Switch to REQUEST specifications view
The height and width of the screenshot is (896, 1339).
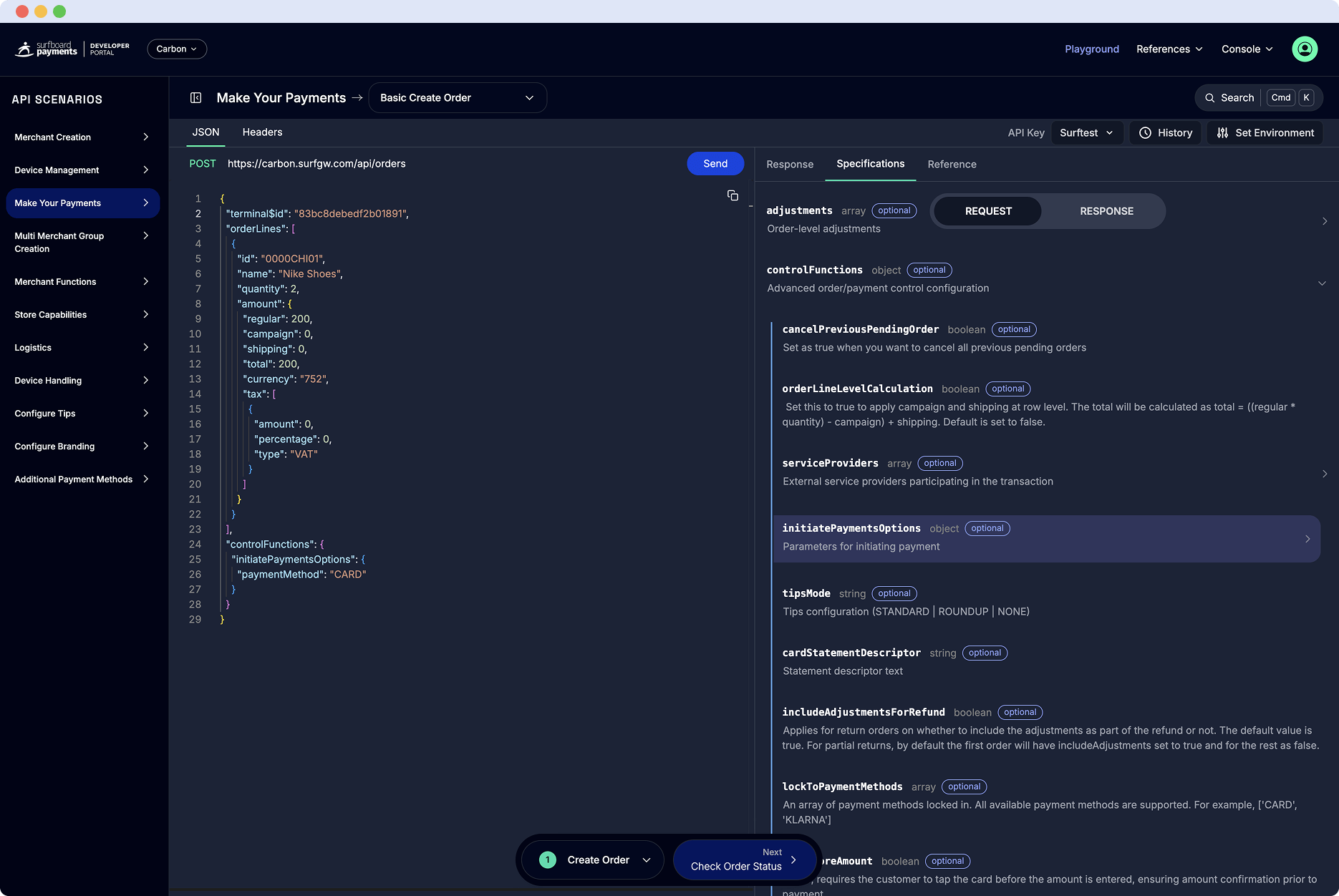click(x=987, y=211)
